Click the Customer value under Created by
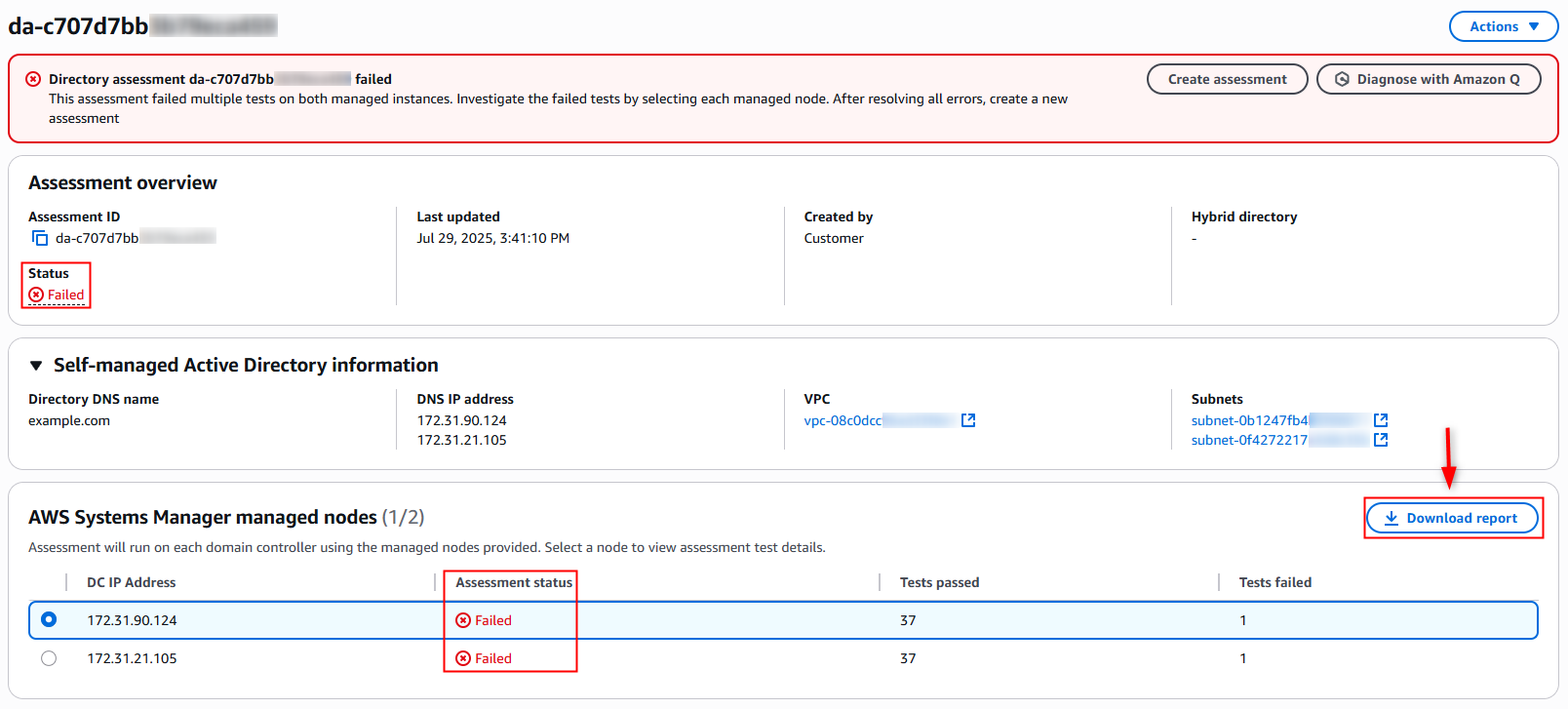Image resolution: width=1568 pixels, height=709 pixels. [834, 238]
